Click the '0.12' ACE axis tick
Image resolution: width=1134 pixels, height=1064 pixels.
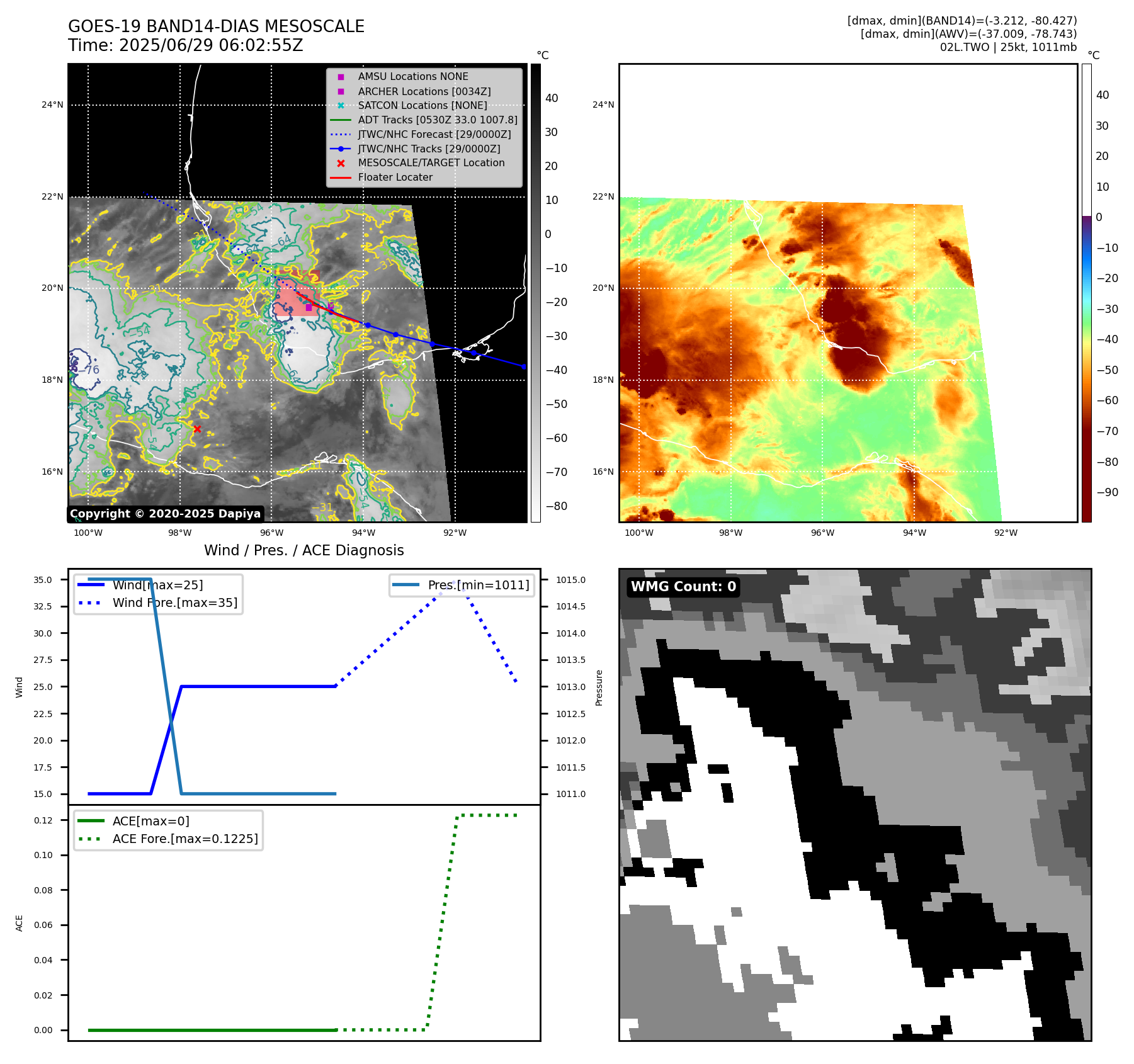pos(43,820)
